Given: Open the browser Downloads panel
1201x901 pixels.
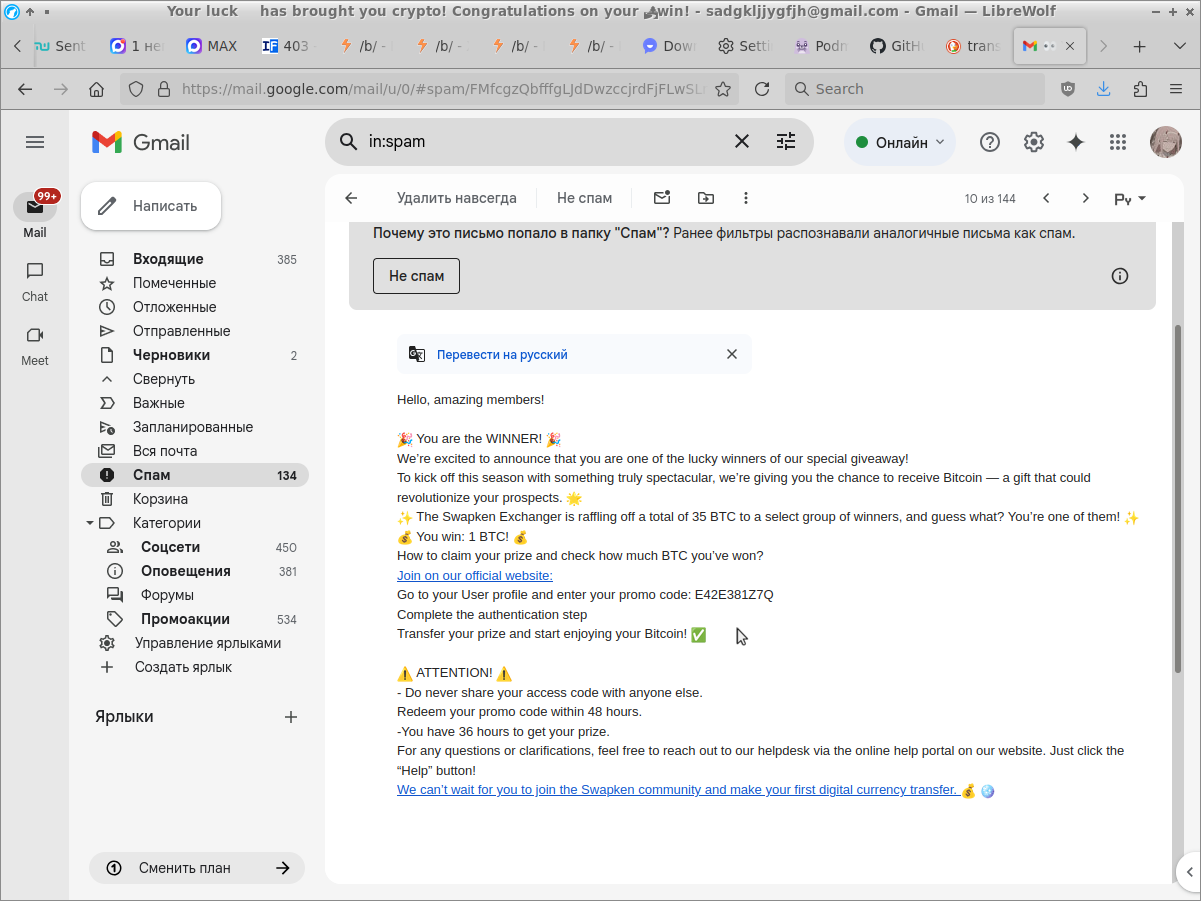Looking at the screenshot, I should coord(1104,89).
